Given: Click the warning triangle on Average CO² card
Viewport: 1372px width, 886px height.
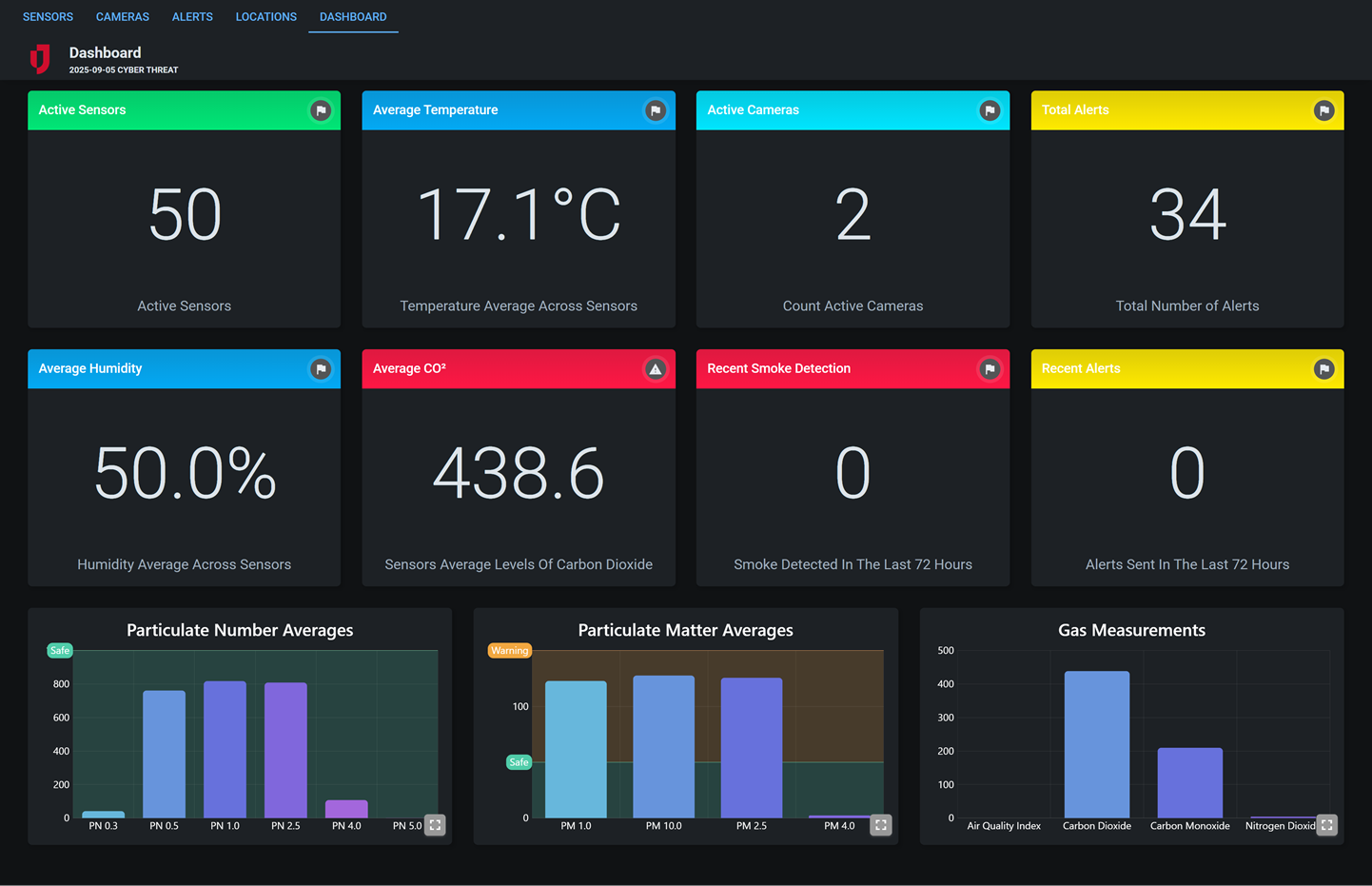Looking at the screenshot, I should [656, 369].
